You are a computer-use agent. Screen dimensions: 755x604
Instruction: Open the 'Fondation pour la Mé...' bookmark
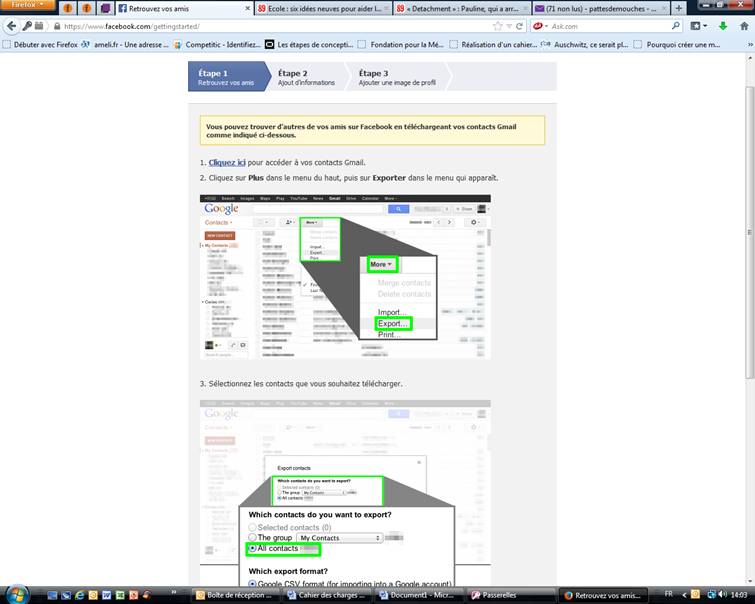click(401, 45)
